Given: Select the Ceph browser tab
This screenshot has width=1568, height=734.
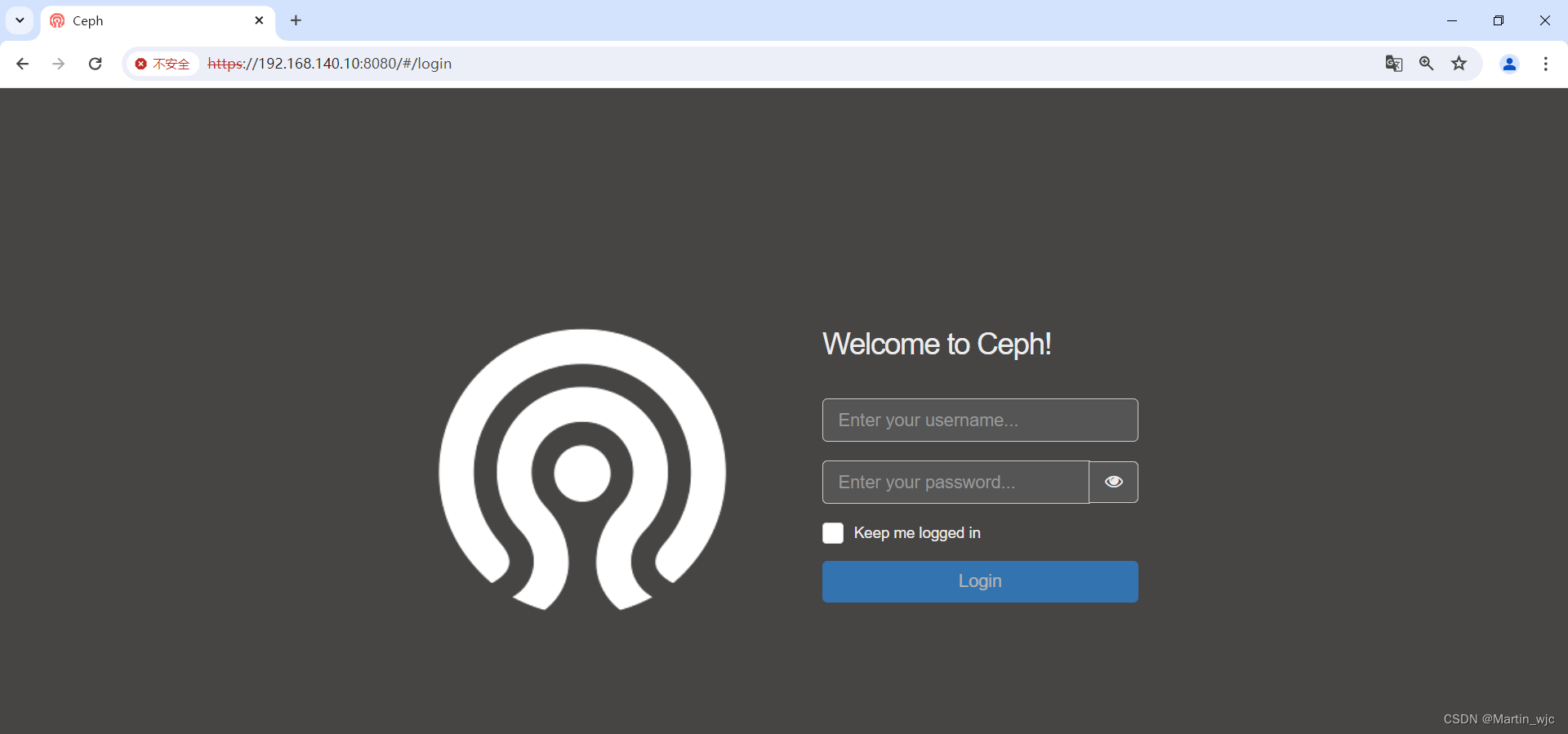Looking at the screenshot, I should pyautogui.click(x=158, y=21).
